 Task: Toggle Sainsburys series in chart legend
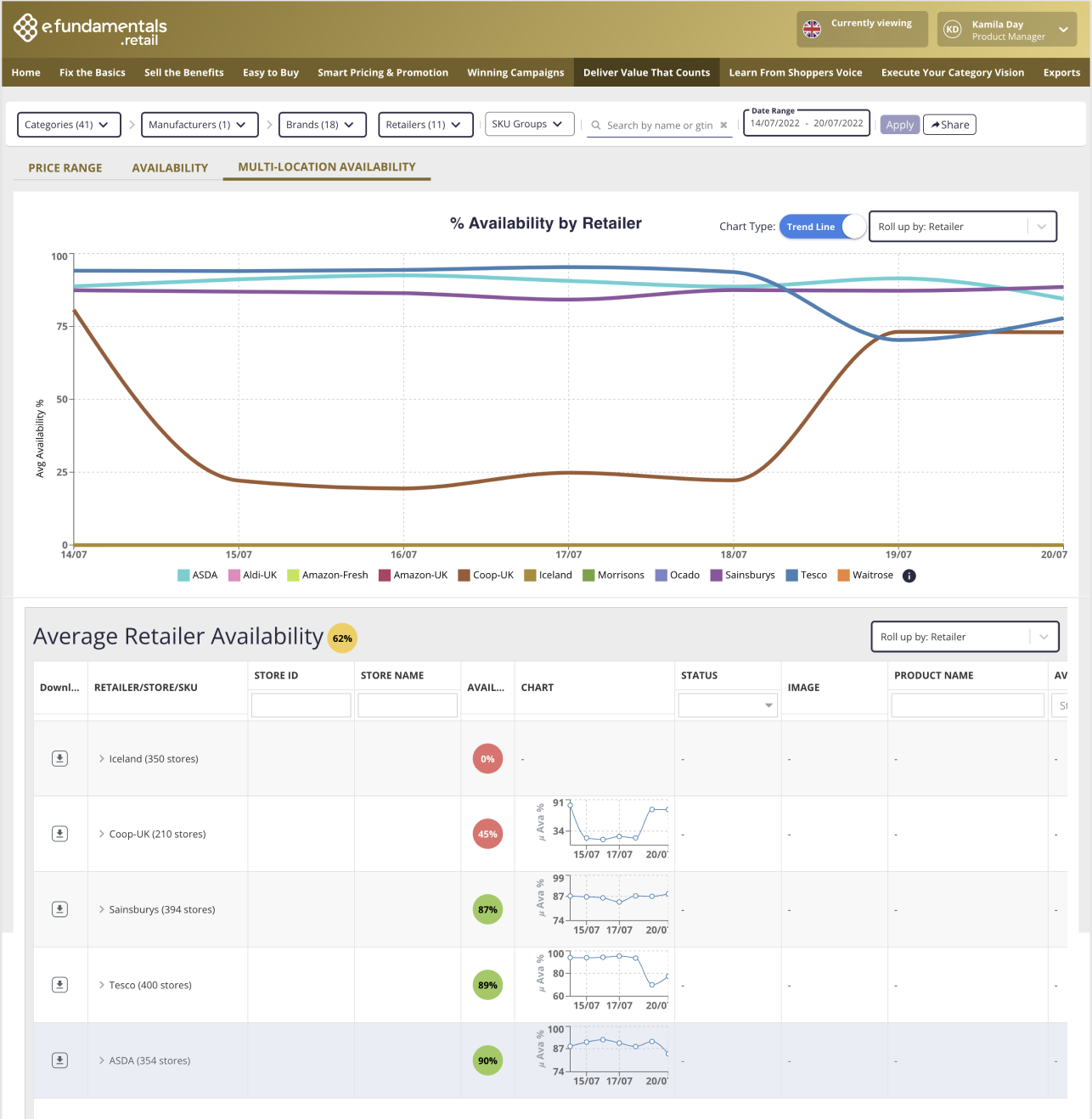743,576
